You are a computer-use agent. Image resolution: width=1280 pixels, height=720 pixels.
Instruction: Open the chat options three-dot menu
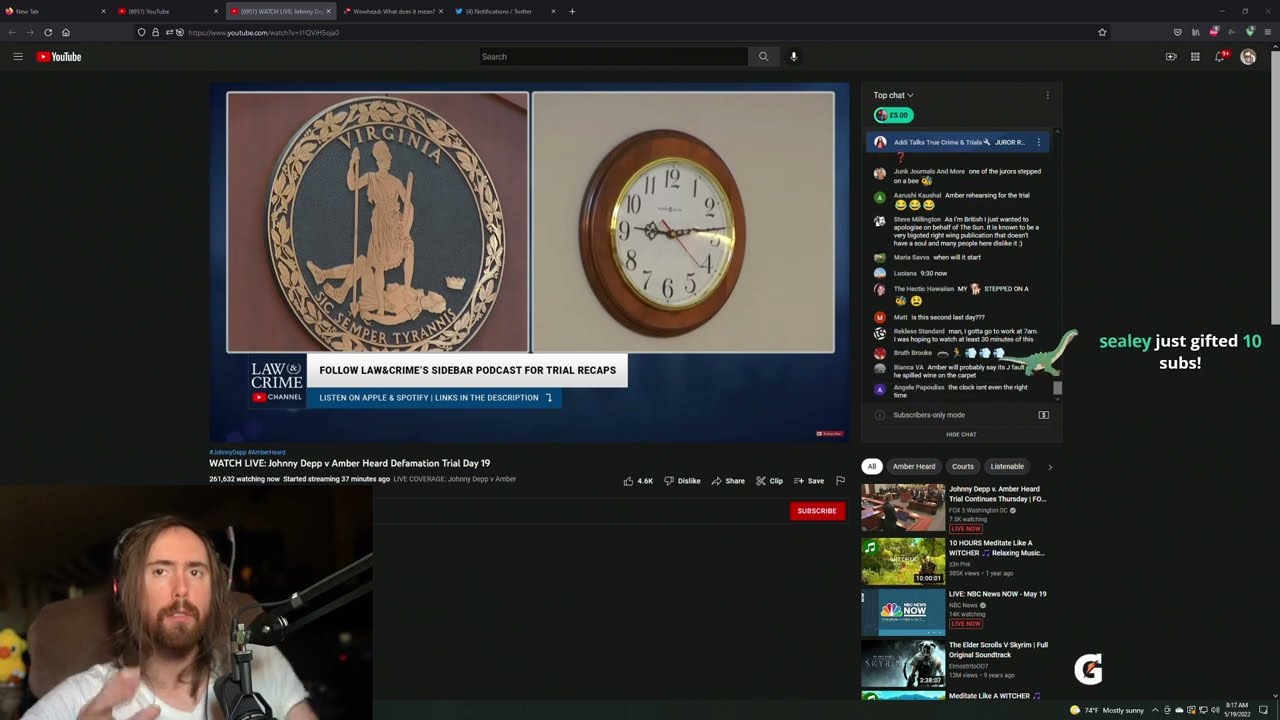click(x=1047, y=96)
